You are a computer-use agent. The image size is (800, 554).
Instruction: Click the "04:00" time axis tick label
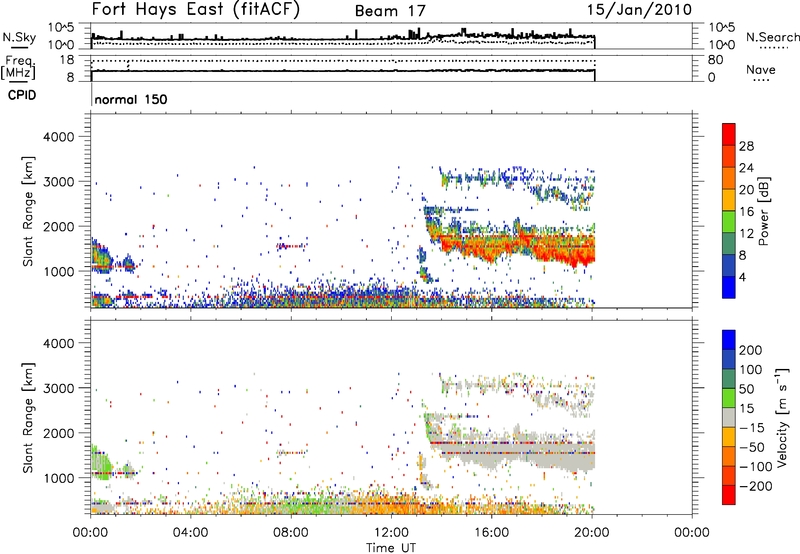190,533
